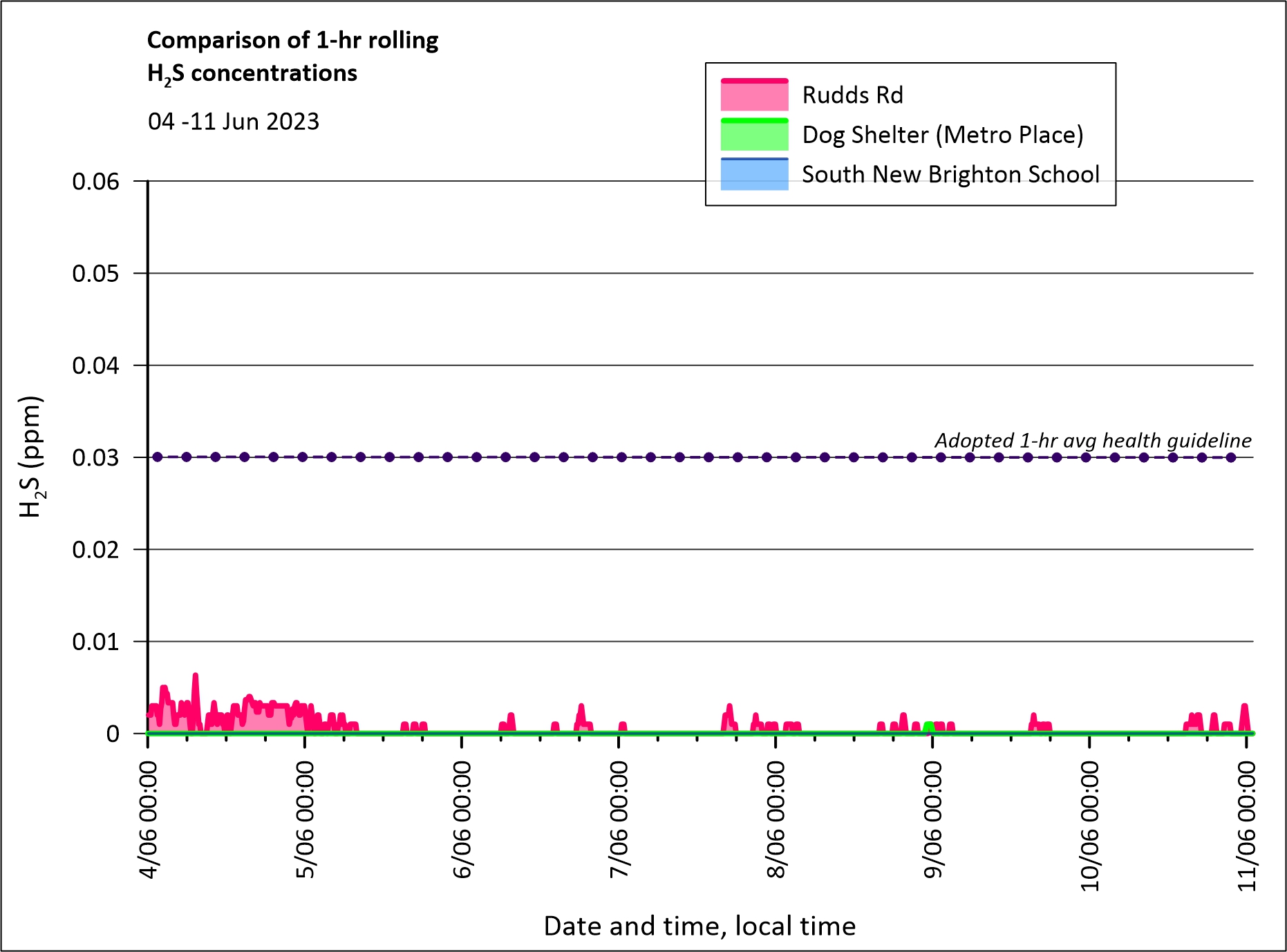Select the Rudds Rd legend label
This screenshot has height=952, width=1287.
(852, 95)
